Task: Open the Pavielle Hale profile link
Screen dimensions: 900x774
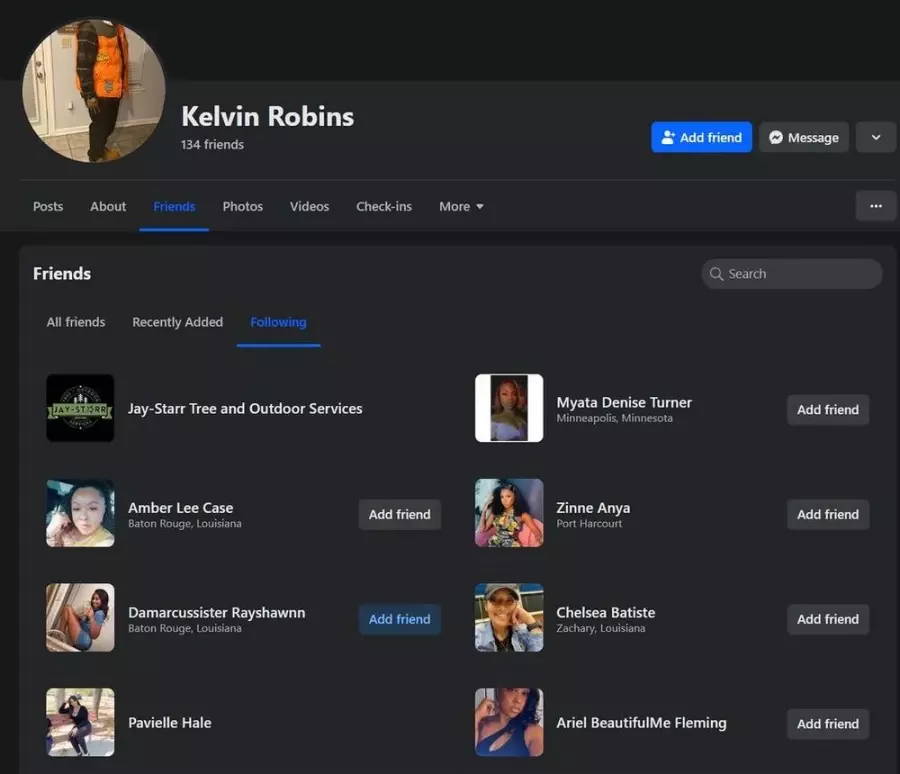Action: click(x=169, y=723)
